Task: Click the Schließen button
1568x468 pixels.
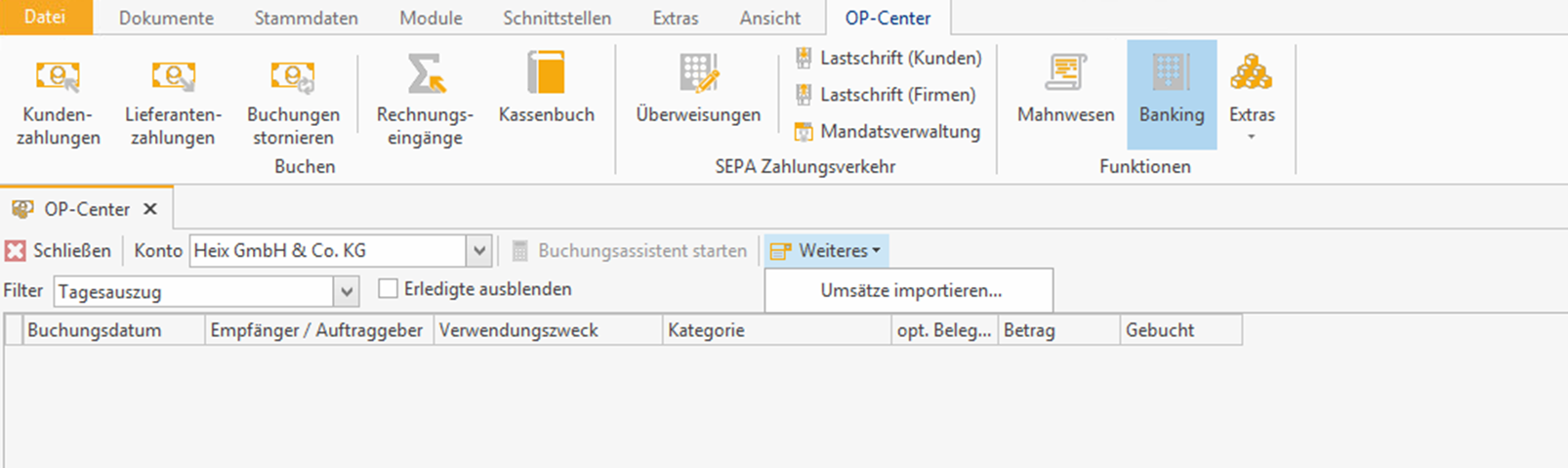Action: click(59, 251)
